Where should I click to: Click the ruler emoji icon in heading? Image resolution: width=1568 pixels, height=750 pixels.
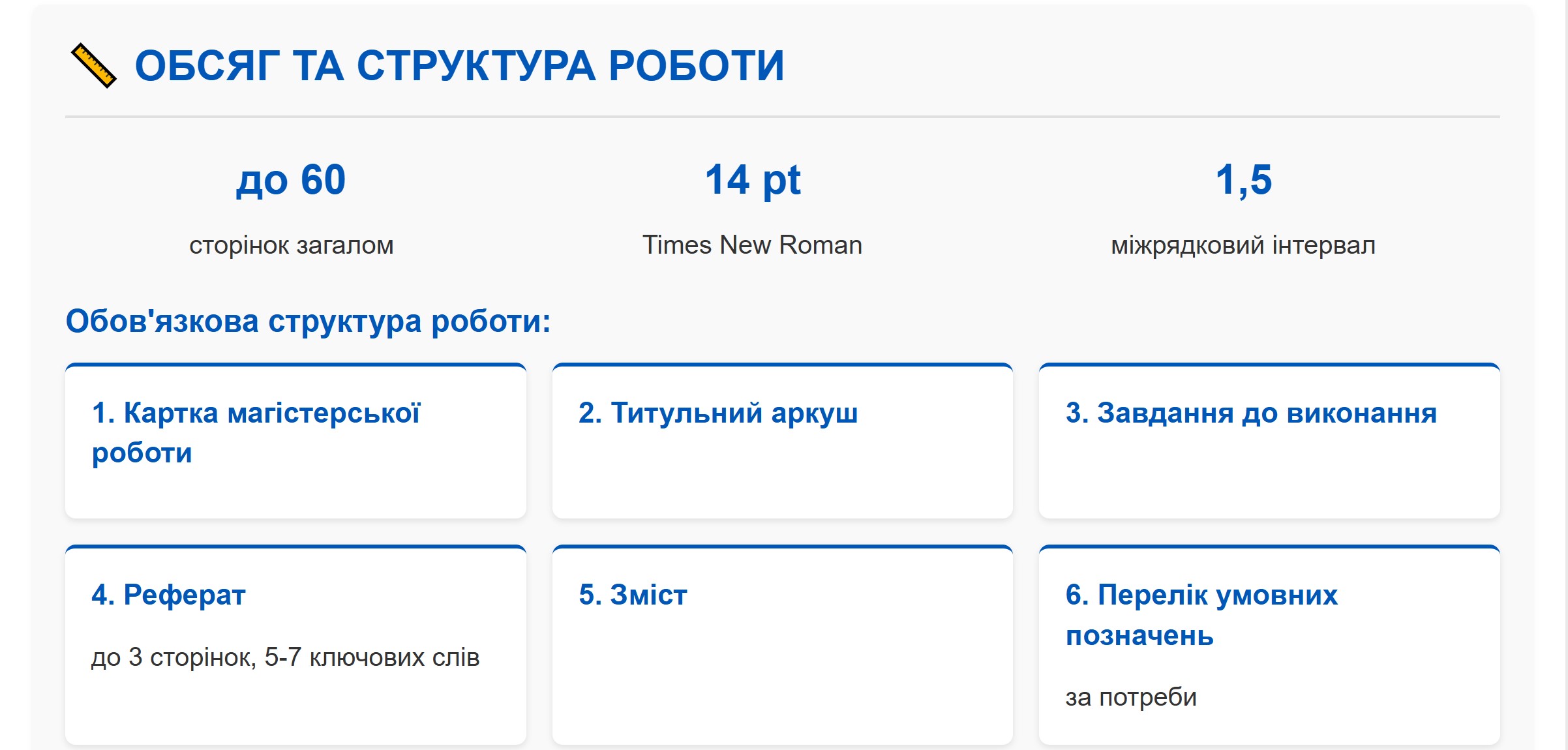(93, 65)
